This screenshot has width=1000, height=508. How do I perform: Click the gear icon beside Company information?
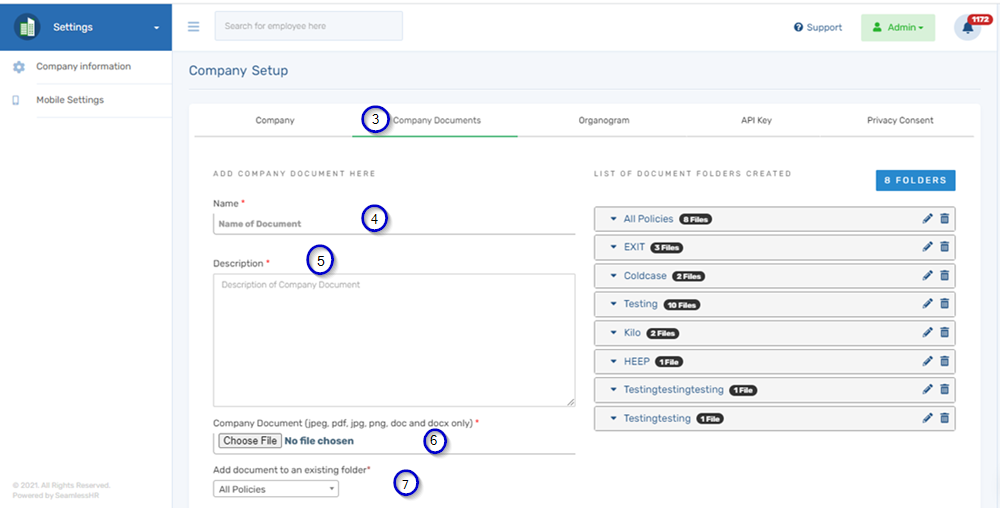pos(18,66)
